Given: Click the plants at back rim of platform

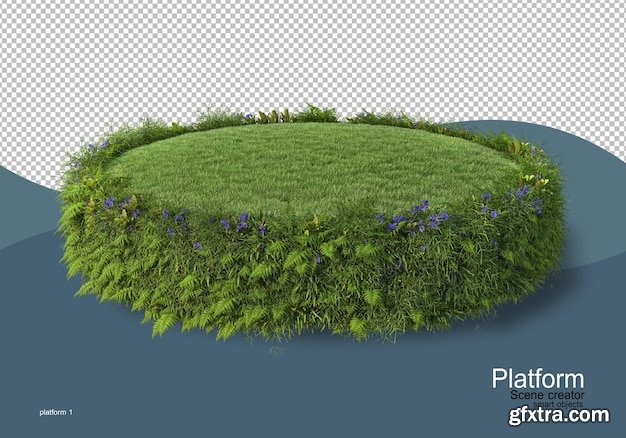Looking at the screenshot, I should (x=310, y=114).
